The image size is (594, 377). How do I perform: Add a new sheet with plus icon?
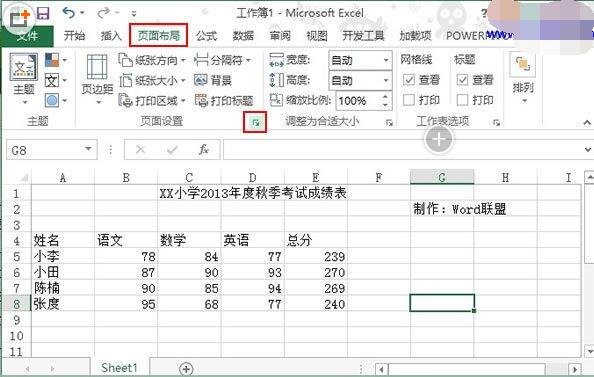click(186, 369)
